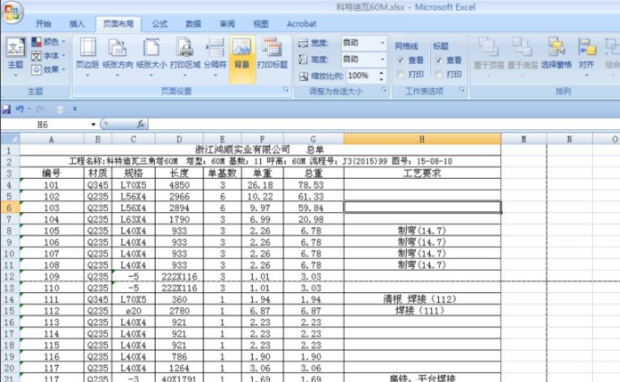This screenshot has height=382, width=620.
Task: Open theme Fonts menu
Action: coord(48,55)
